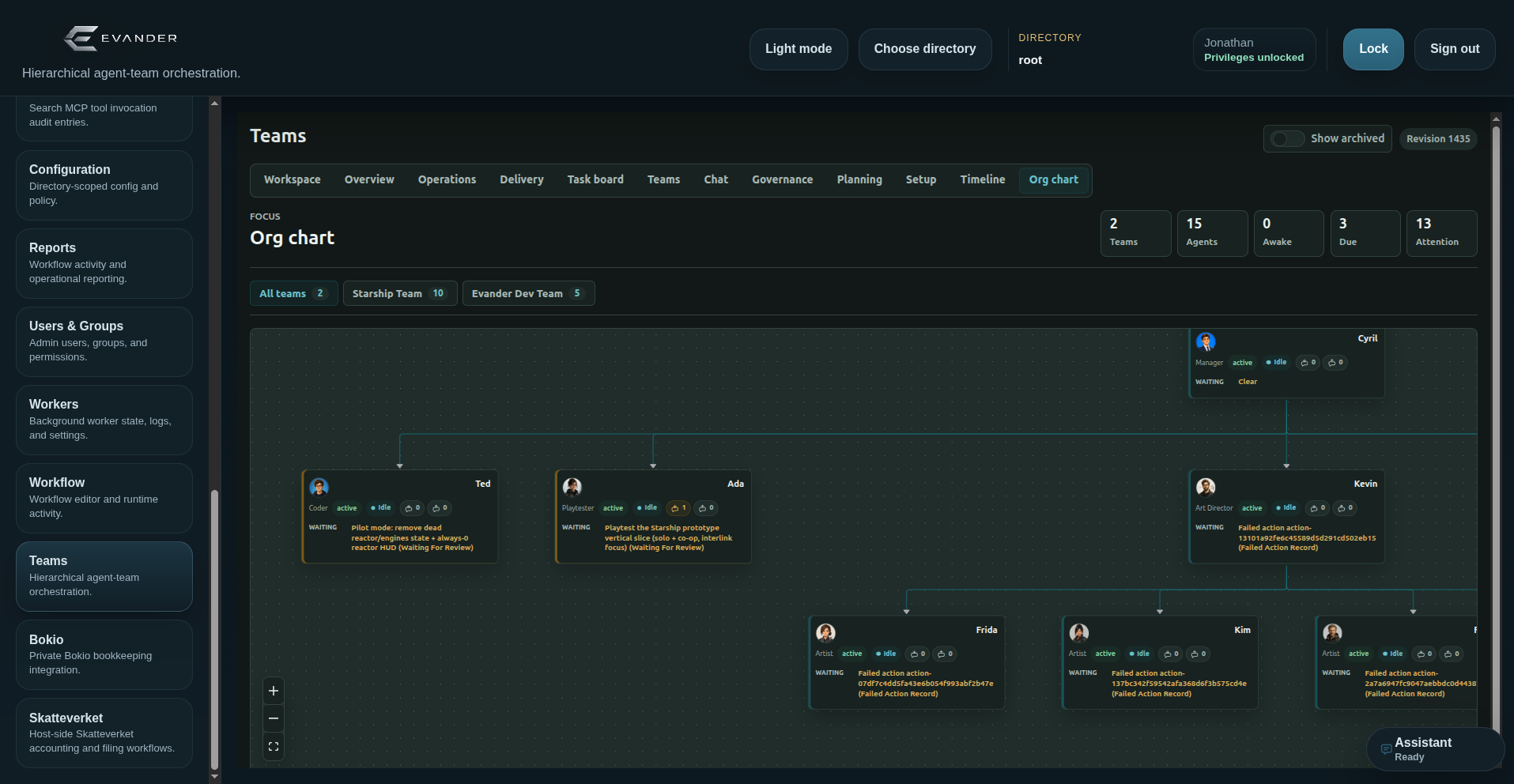
Task: Filter org chart by All teams
Action: click(294, 293)
